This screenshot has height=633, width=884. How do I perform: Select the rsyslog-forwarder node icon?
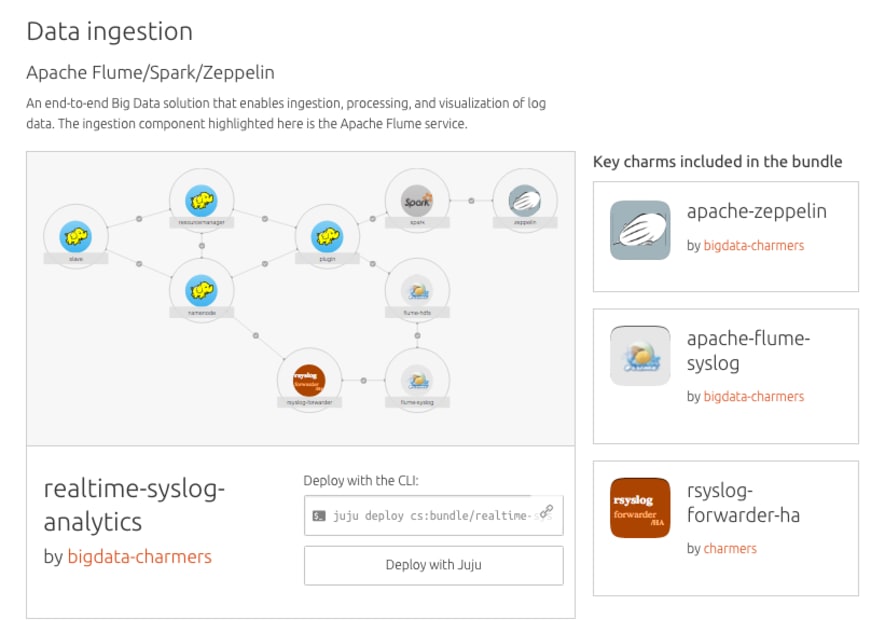(x=309, y=380)
